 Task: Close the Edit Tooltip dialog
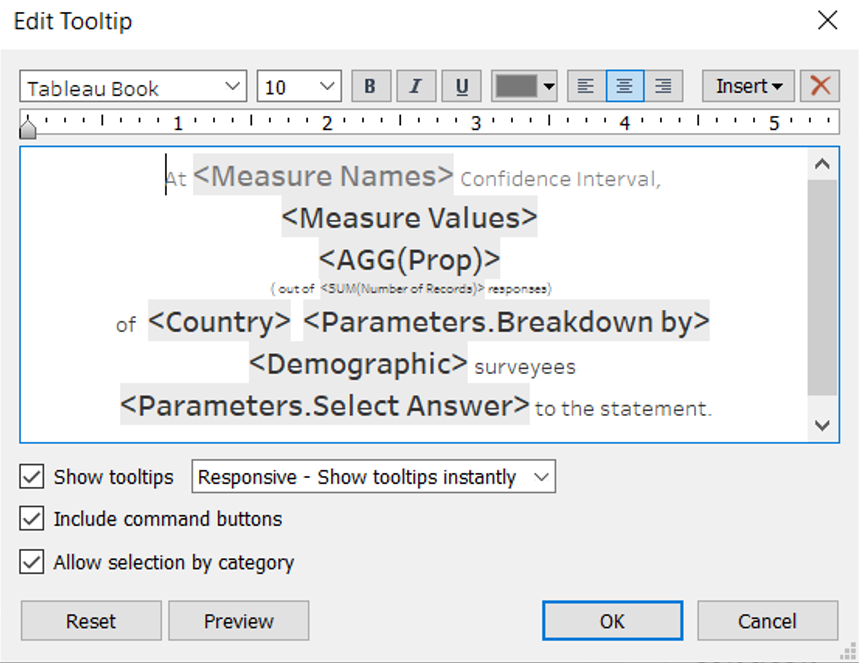pos(827,21)
